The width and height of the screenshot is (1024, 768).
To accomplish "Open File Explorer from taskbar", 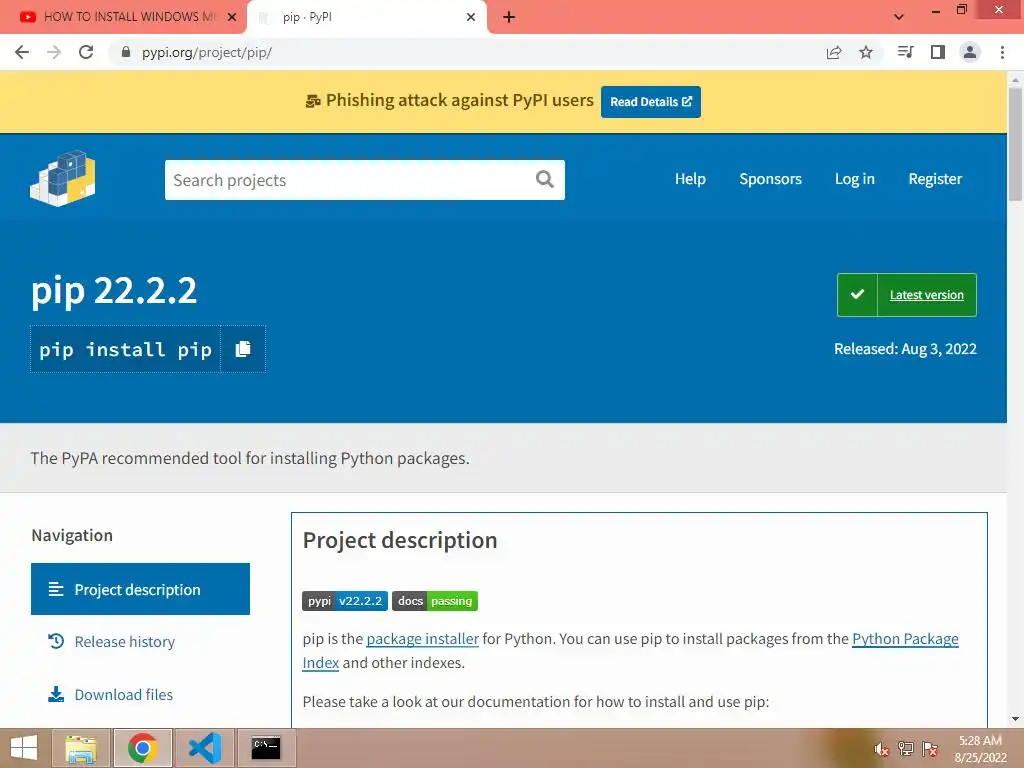I will click(x=80, y=748).
